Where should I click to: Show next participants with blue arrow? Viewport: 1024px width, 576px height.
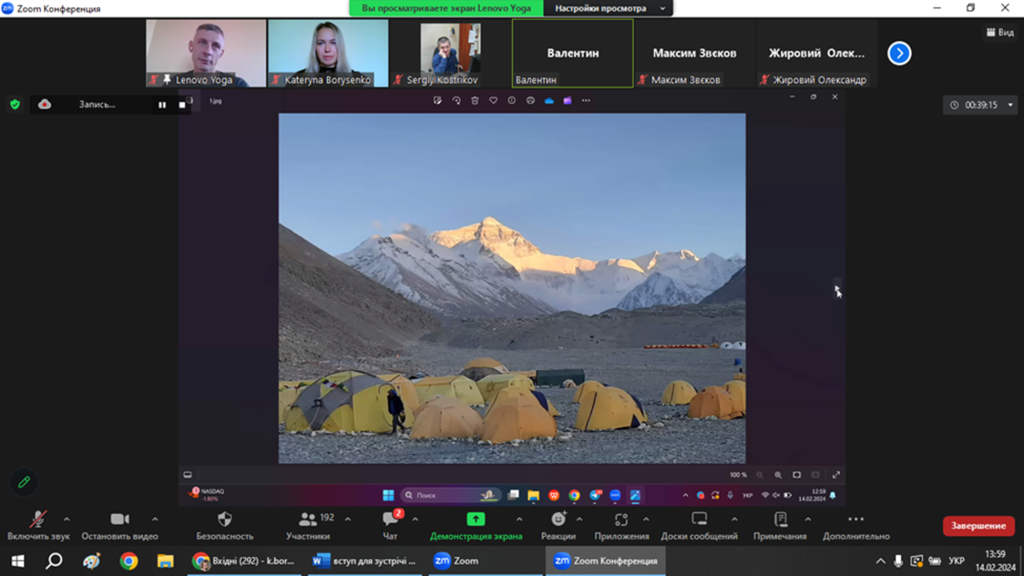(x=899, y=54)
